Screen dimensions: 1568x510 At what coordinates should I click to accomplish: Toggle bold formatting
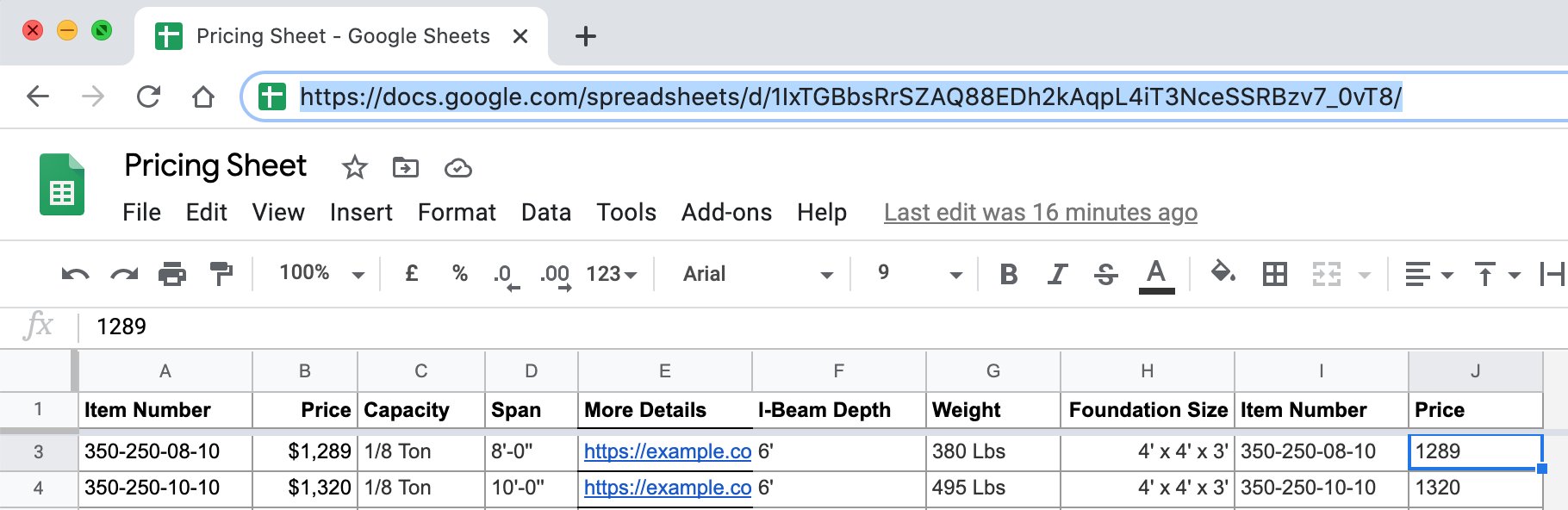1008,275
